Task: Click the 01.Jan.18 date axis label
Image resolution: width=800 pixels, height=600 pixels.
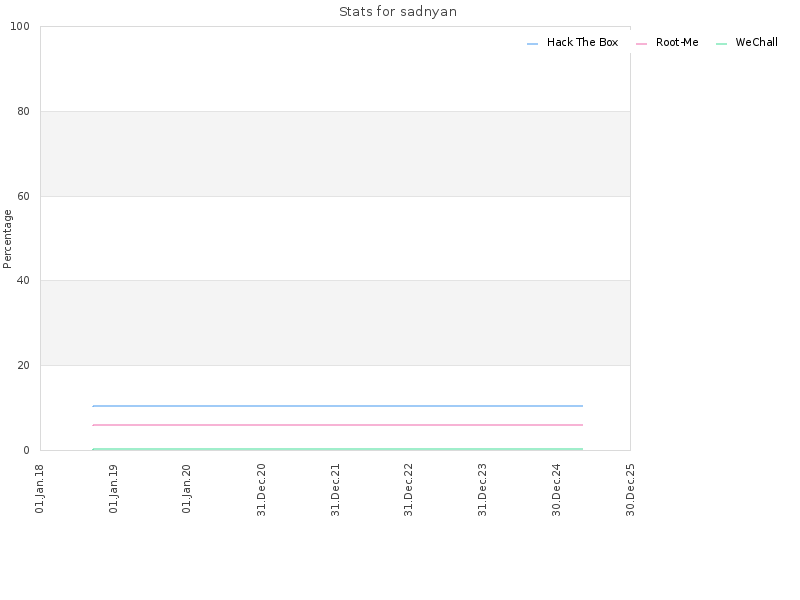Action: [x=39, y=489]
